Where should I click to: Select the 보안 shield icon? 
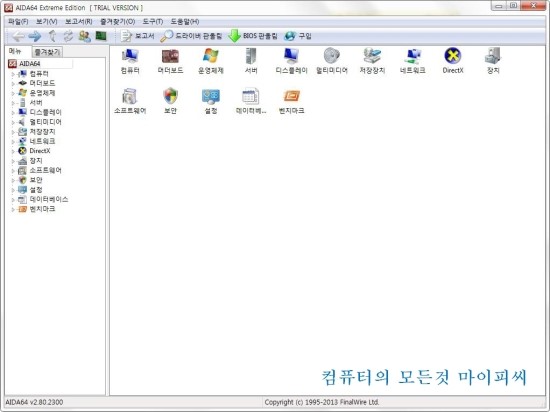170,101
